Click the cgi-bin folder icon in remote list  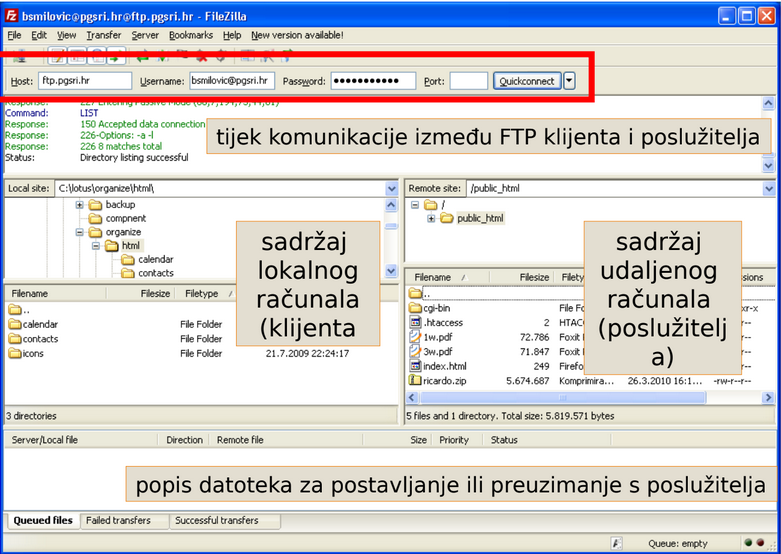pos(415,308)
